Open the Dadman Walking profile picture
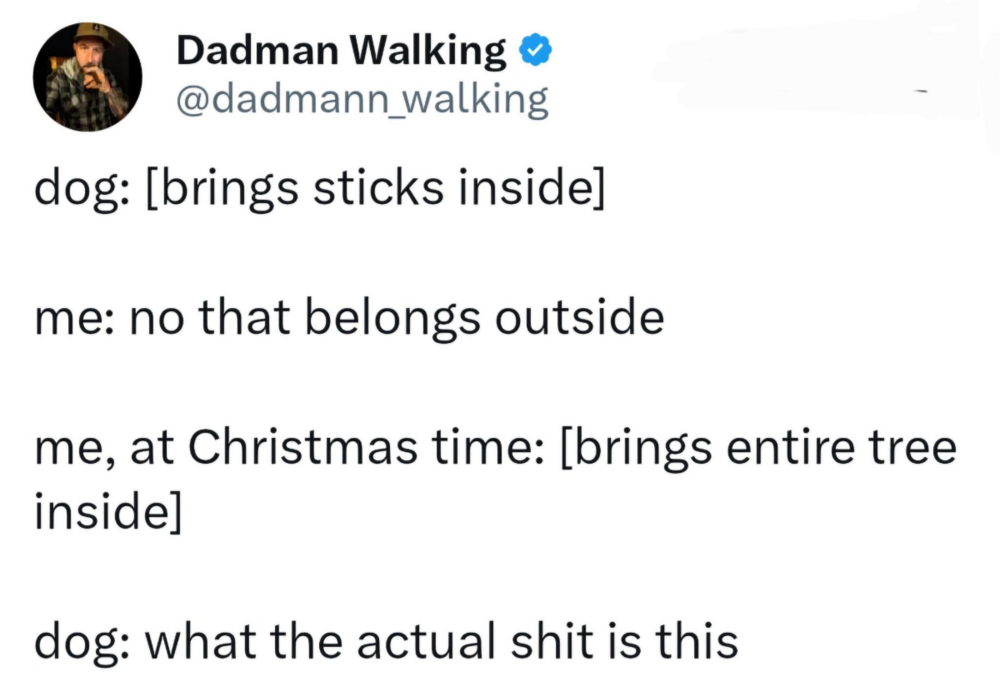Viewport: 1000px width, 691px height. click(88, 77)
